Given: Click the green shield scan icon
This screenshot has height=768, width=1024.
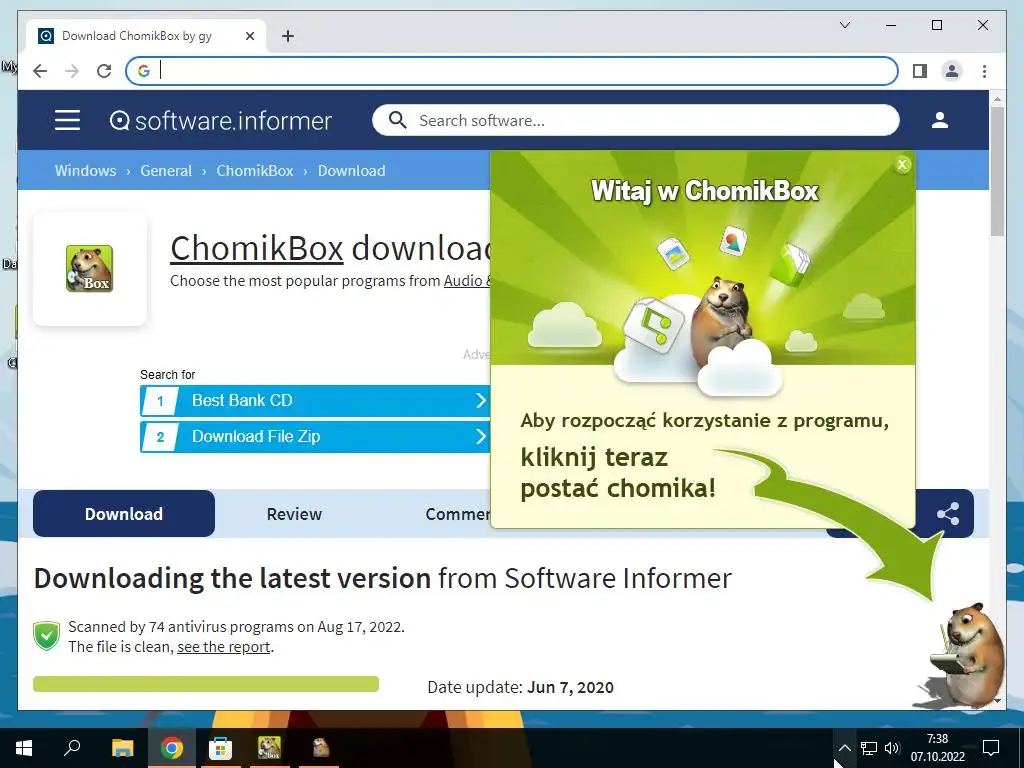Looking at the screenshot, I should [46, 636].
